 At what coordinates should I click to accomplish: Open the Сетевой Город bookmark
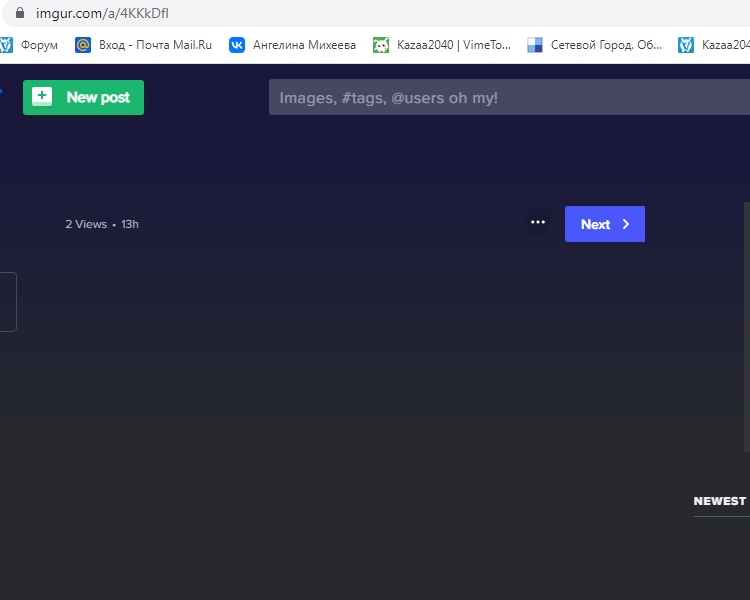coord(606,45)
